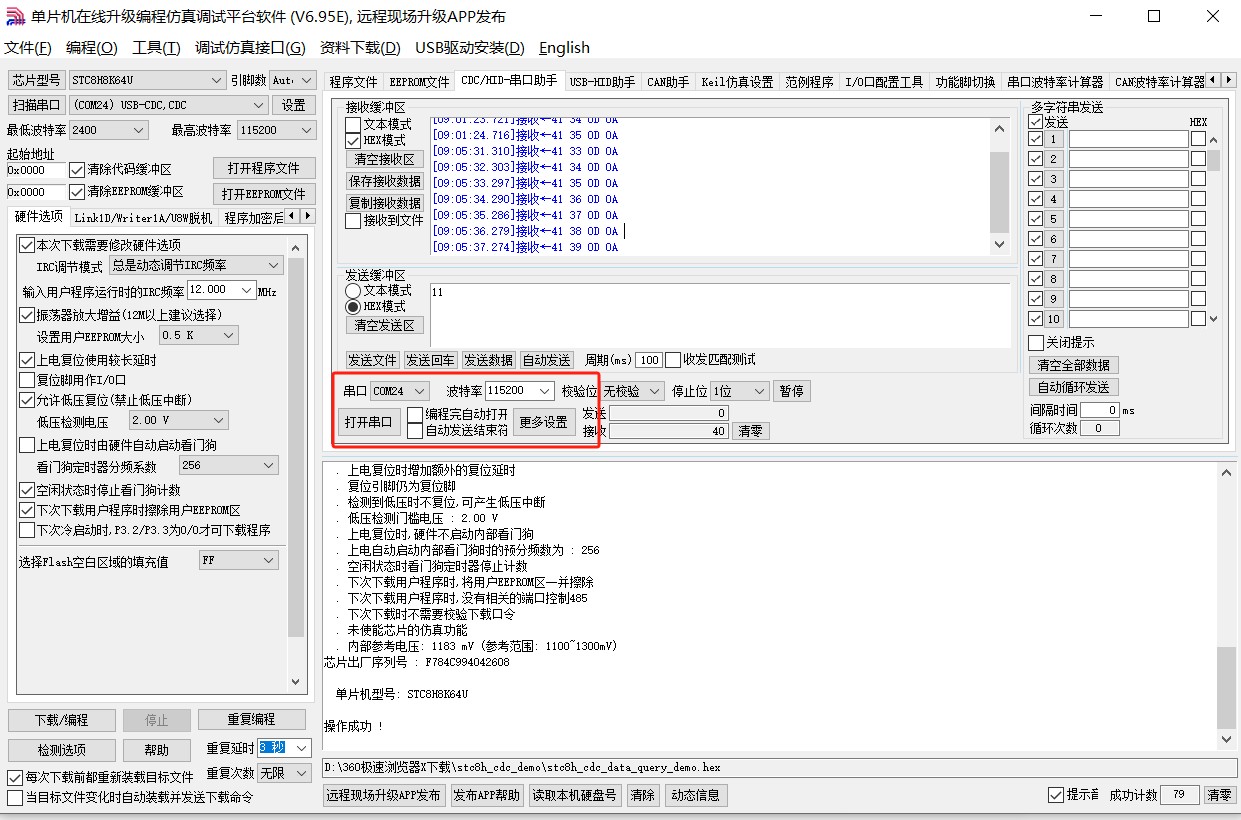Open 资料下载(D) menu

(x=360, y=48)
